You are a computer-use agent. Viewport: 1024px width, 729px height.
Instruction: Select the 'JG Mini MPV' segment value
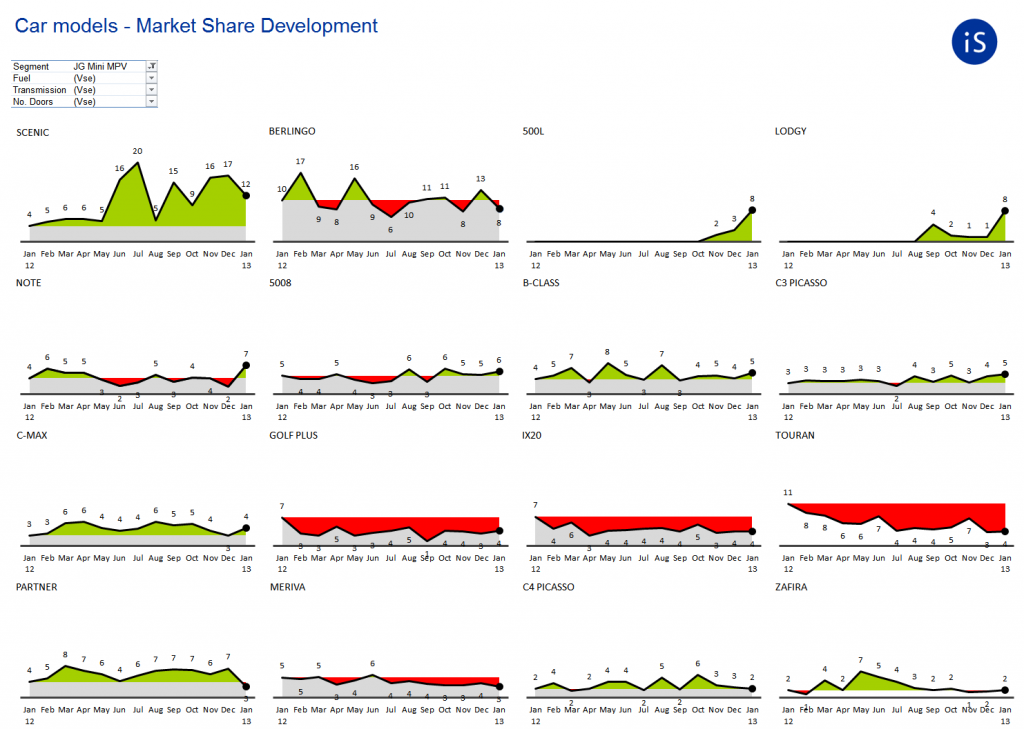(x=100, y=67)
